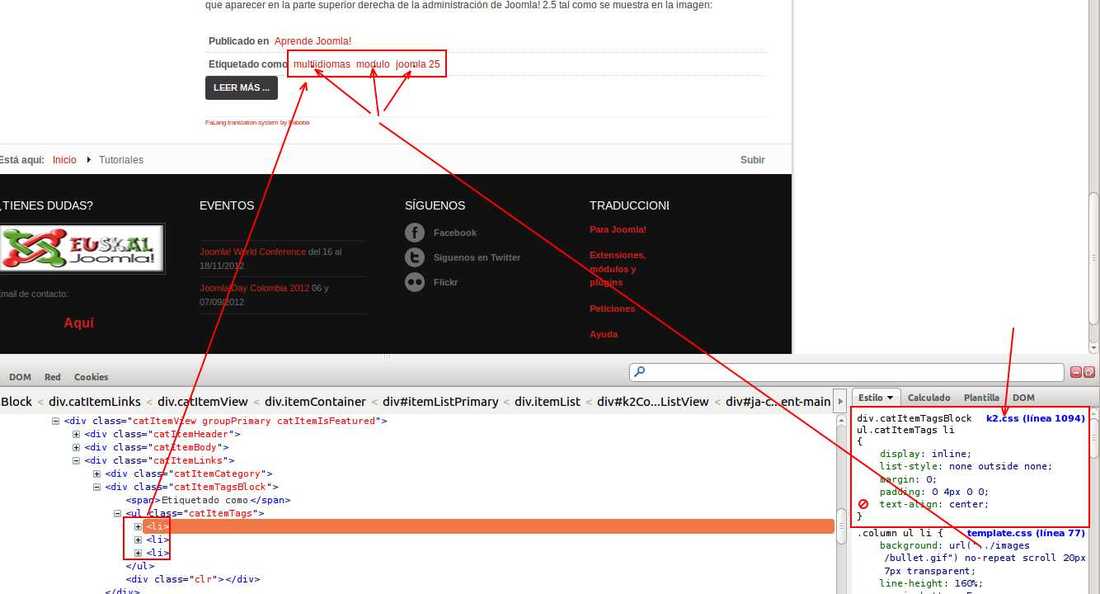The width and height of the screenshot is (1100, 594).
Task: Select div.catItemLinks in the breadcrumb path
Action: (x=95, y=402)
